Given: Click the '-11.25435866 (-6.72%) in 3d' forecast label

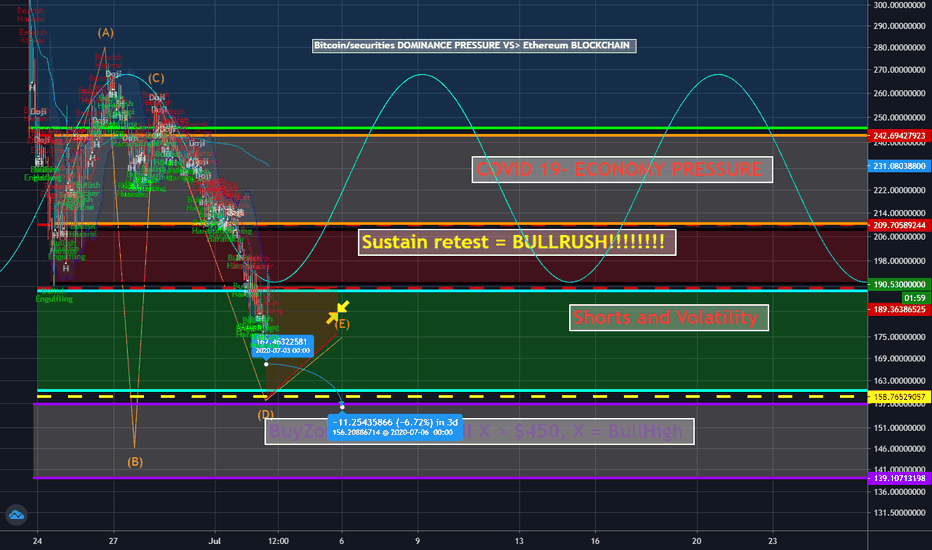Looking at the screenshot, I should point(395,427).
